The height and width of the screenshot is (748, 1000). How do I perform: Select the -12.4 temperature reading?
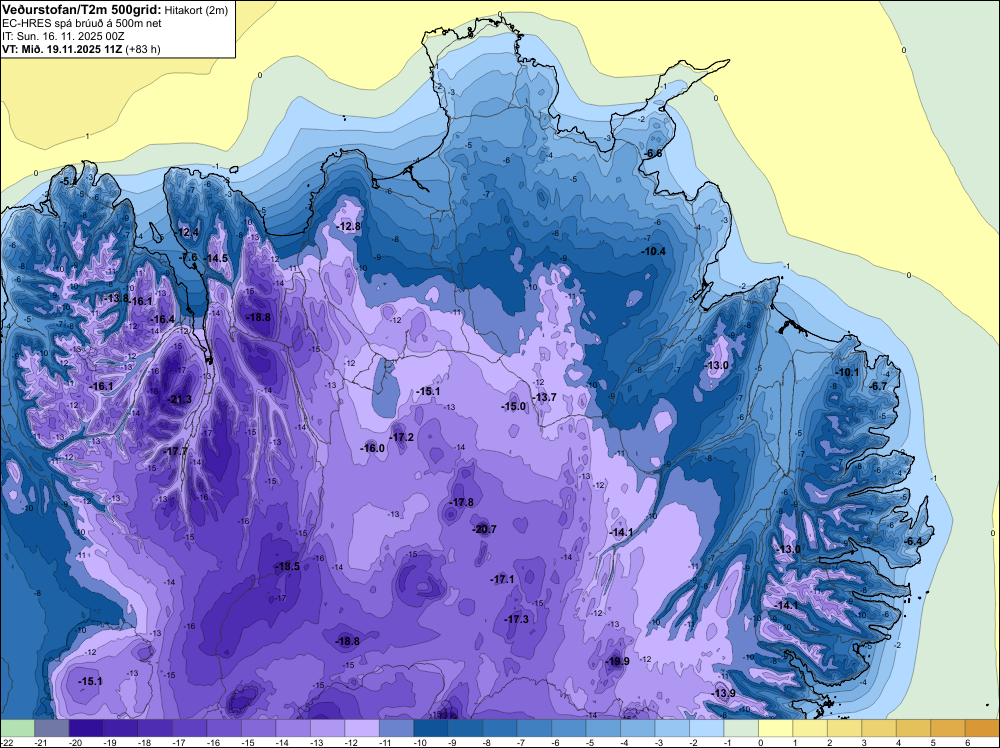(x=188, y=232)
